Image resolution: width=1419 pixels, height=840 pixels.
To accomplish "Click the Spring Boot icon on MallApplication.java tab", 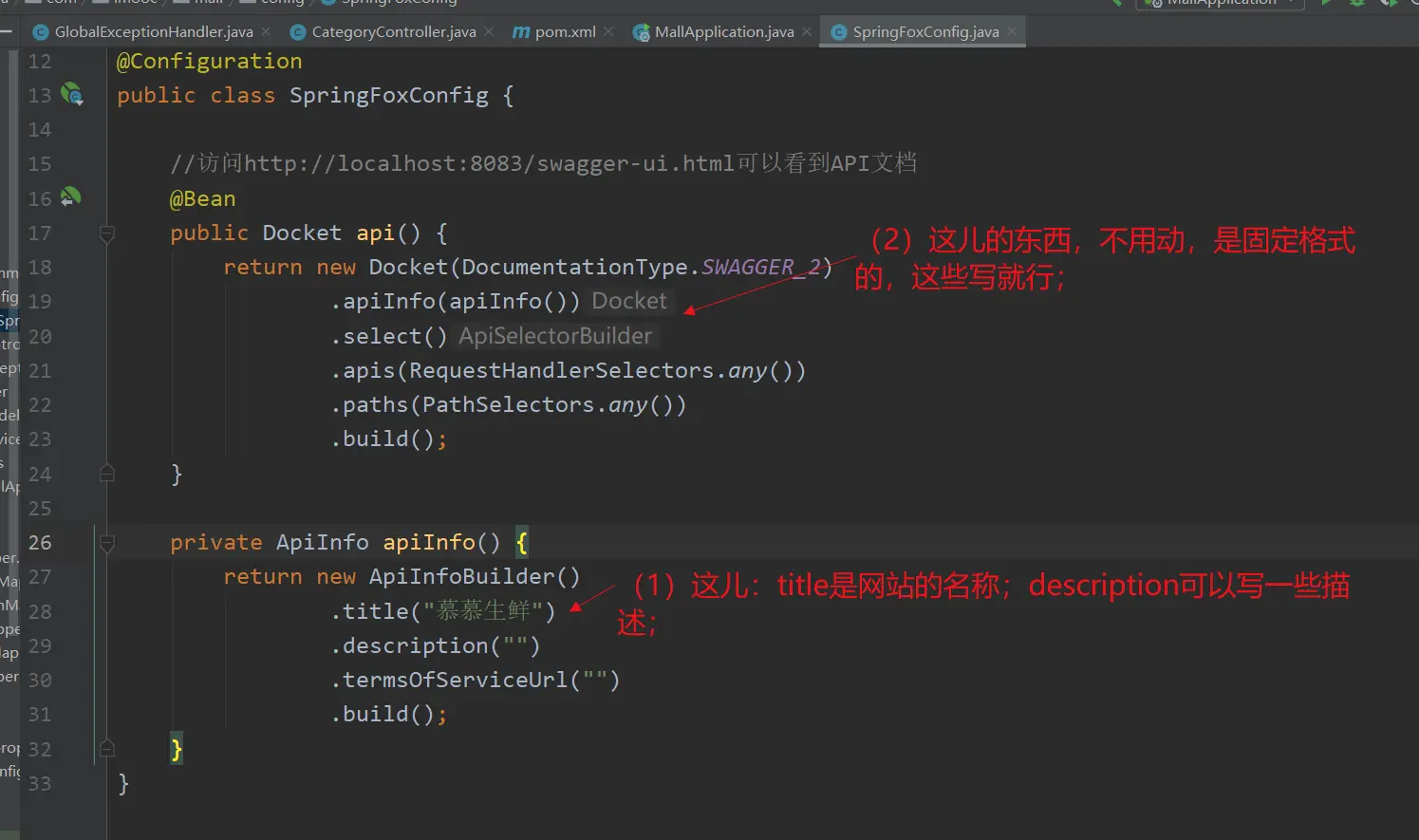I will point(642,32).
